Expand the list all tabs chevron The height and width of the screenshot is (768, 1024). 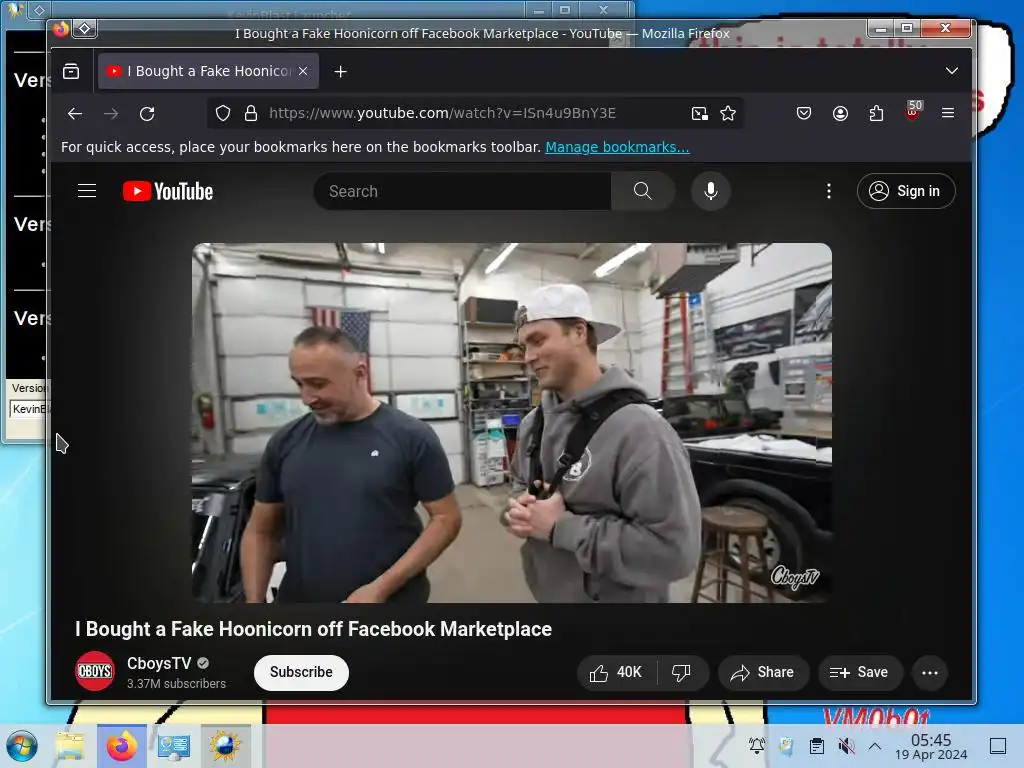tap(952, 71)
